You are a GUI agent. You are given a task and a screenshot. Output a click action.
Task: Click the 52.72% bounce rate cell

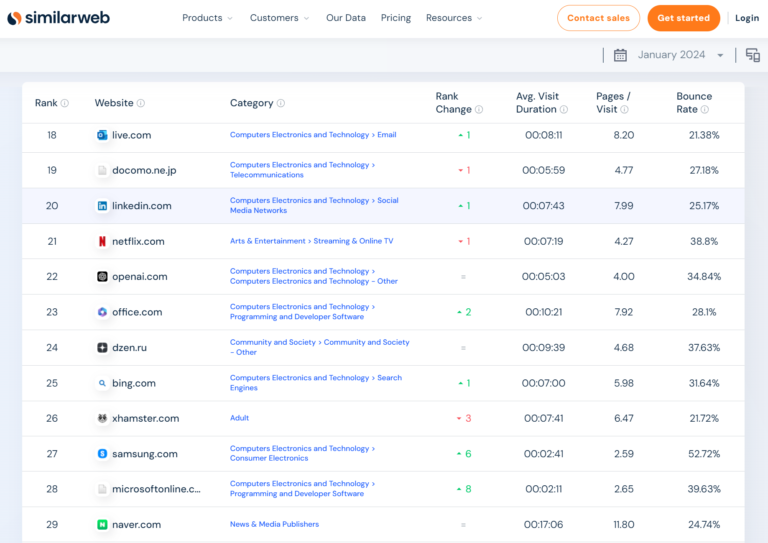click(704, 454)
